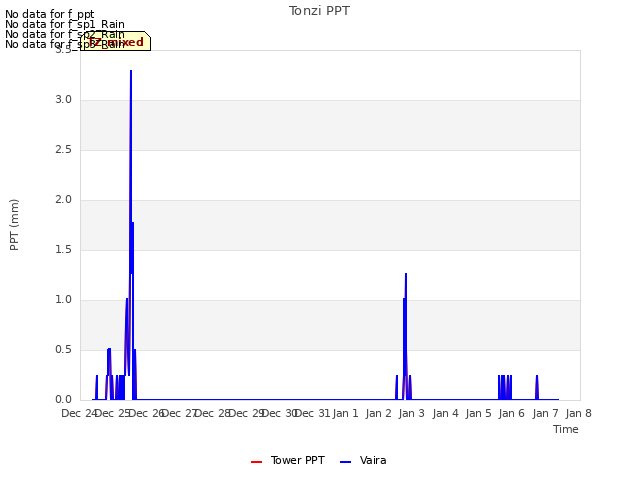
Task: Click the Jan 2 x-axis tick label
Action: 378,413
